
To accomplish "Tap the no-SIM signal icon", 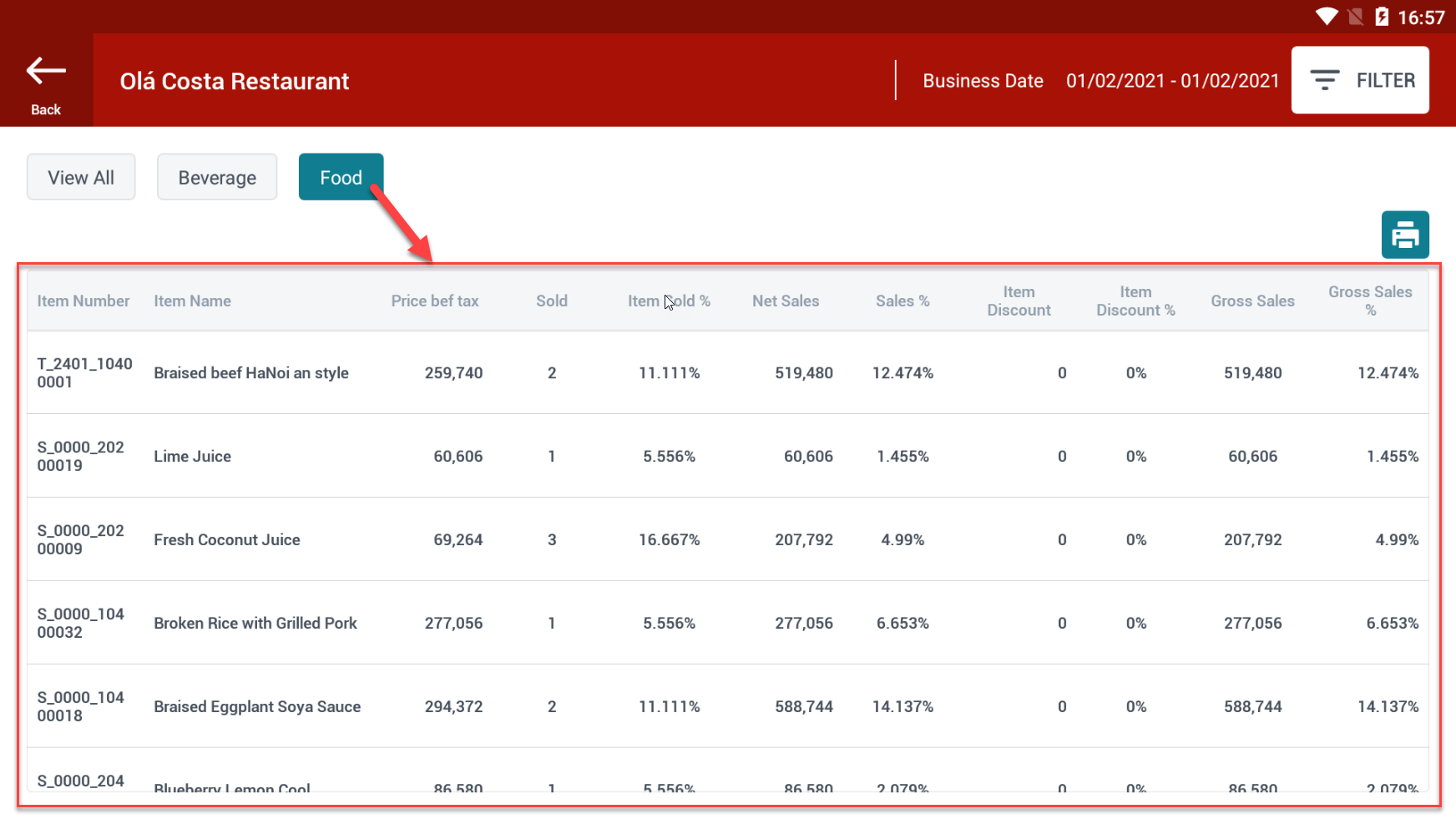I will pyautogui.click(x=1355, y=17).
